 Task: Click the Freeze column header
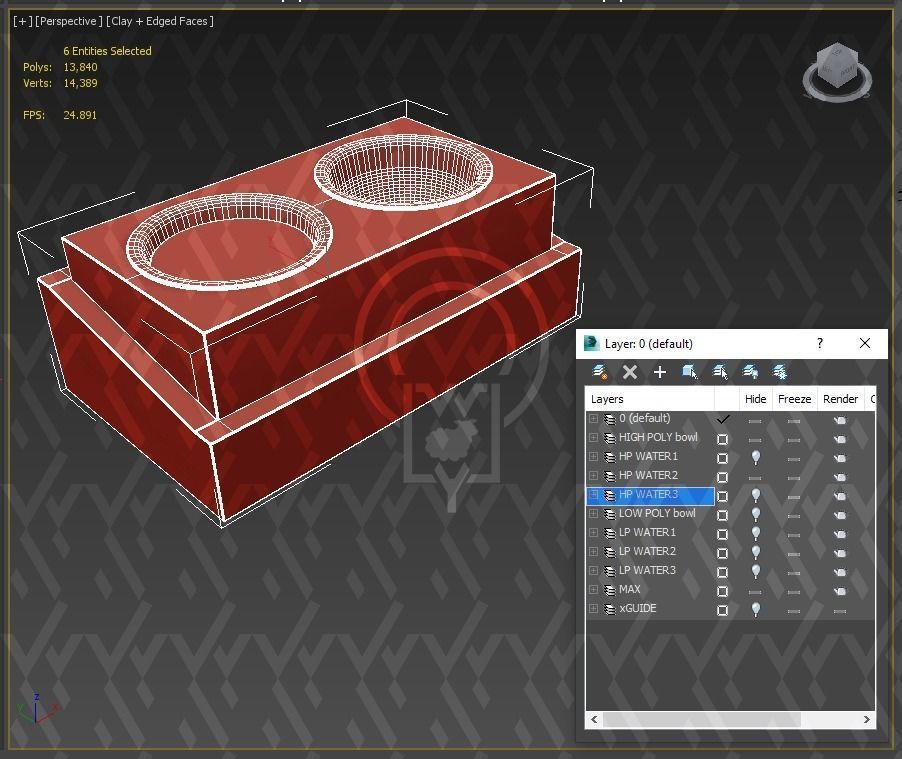794,399
